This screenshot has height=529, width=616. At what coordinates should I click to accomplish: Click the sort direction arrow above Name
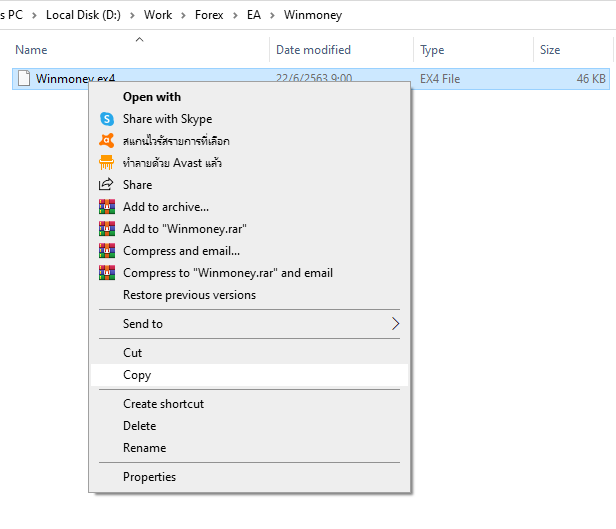click(x=139, y=40)
